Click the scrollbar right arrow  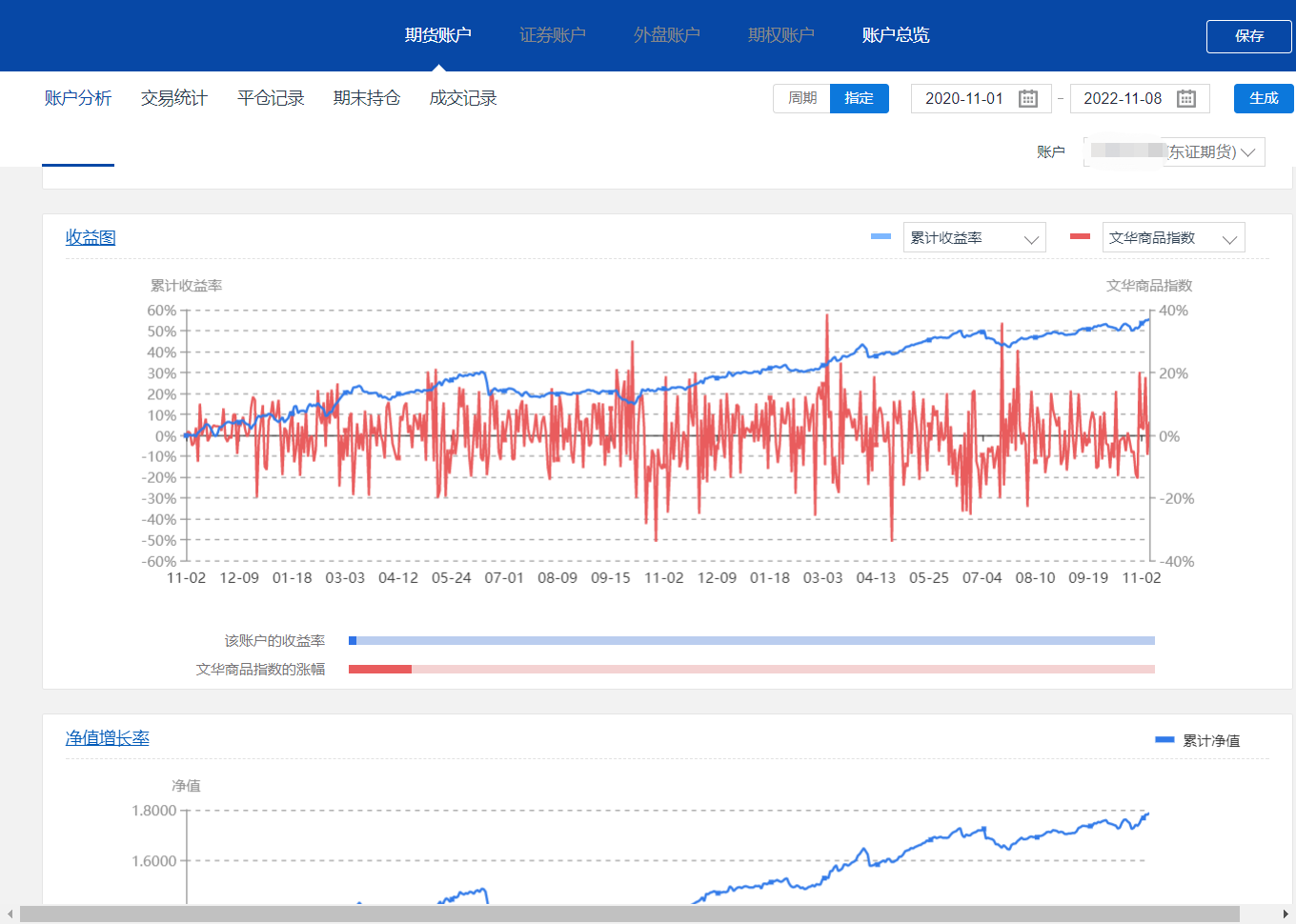coord(1286,914)
